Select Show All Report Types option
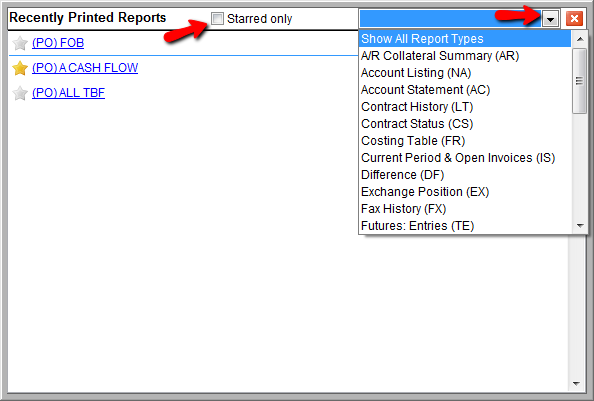This screenshot has width=594, height=401. point(465,39)
